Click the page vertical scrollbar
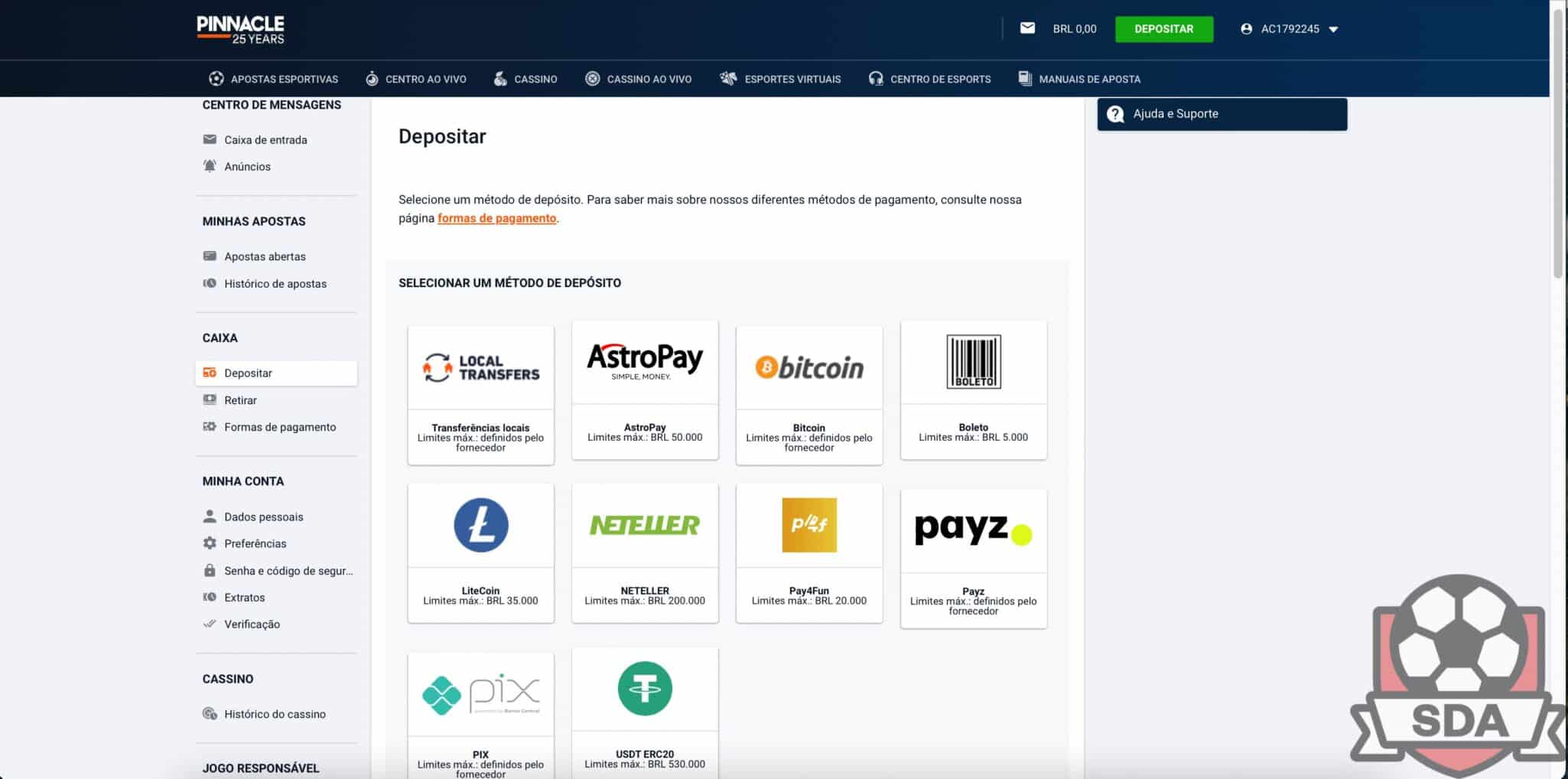 tap(1558, 144)
